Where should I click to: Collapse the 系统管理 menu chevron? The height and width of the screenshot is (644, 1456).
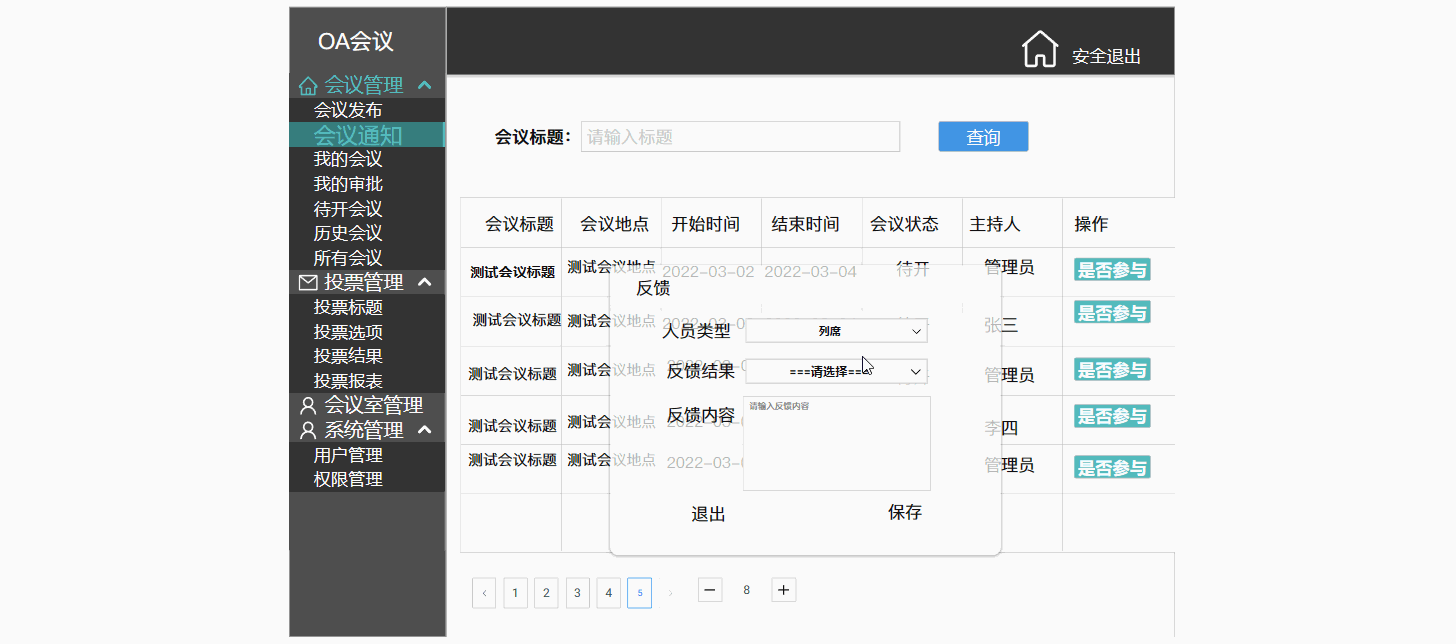coord(424,430)
